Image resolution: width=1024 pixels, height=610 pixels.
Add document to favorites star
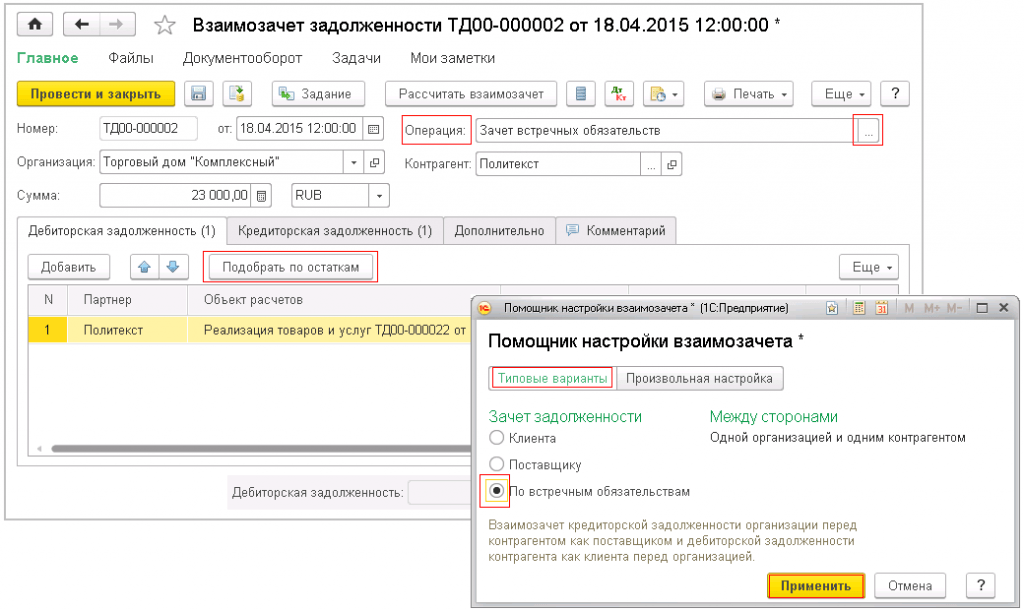tap(165, 25)
